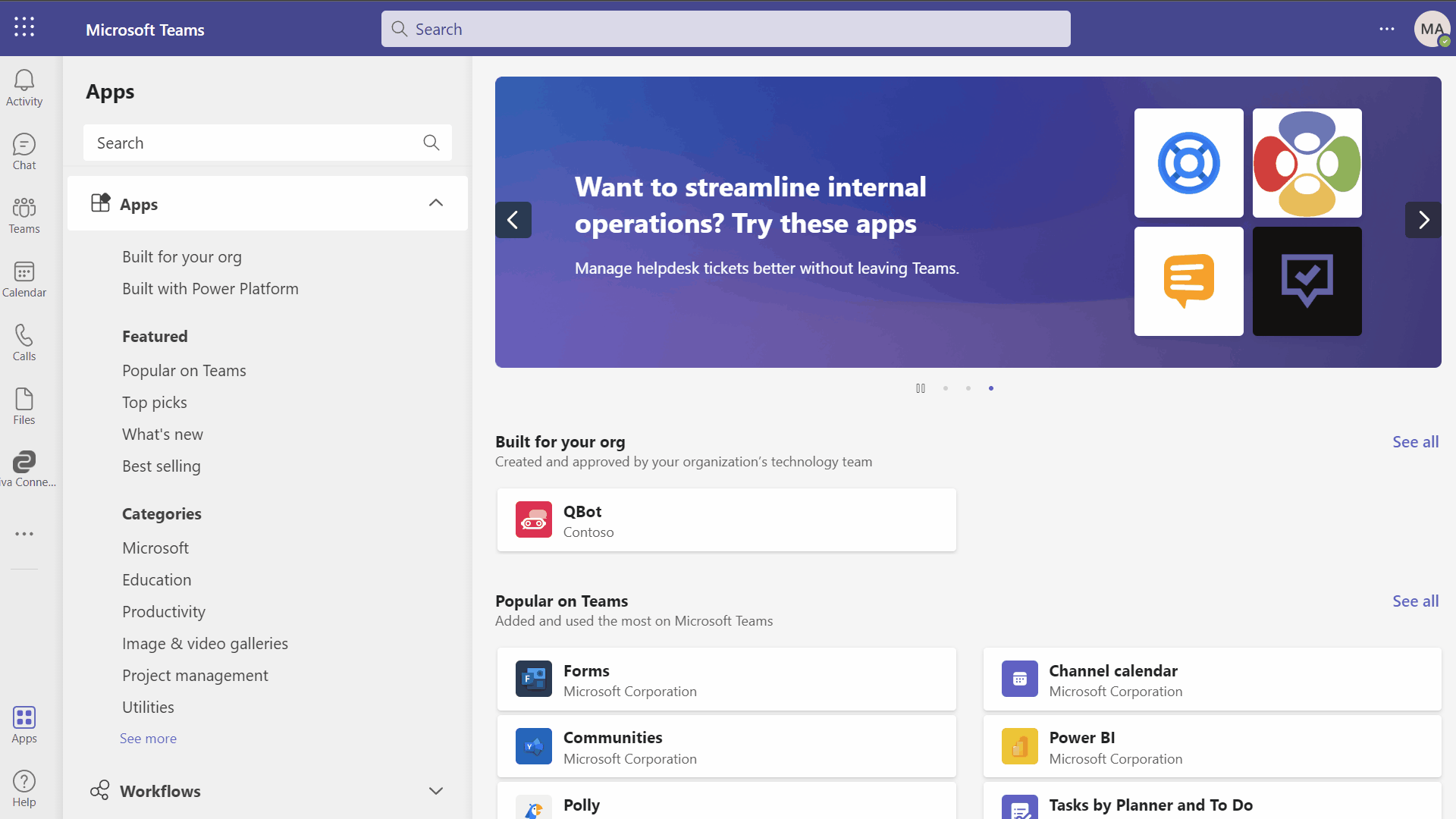The width and height of the screenshot is (1456, 819).
Task: Select Project management category
Action: [195, 675]
